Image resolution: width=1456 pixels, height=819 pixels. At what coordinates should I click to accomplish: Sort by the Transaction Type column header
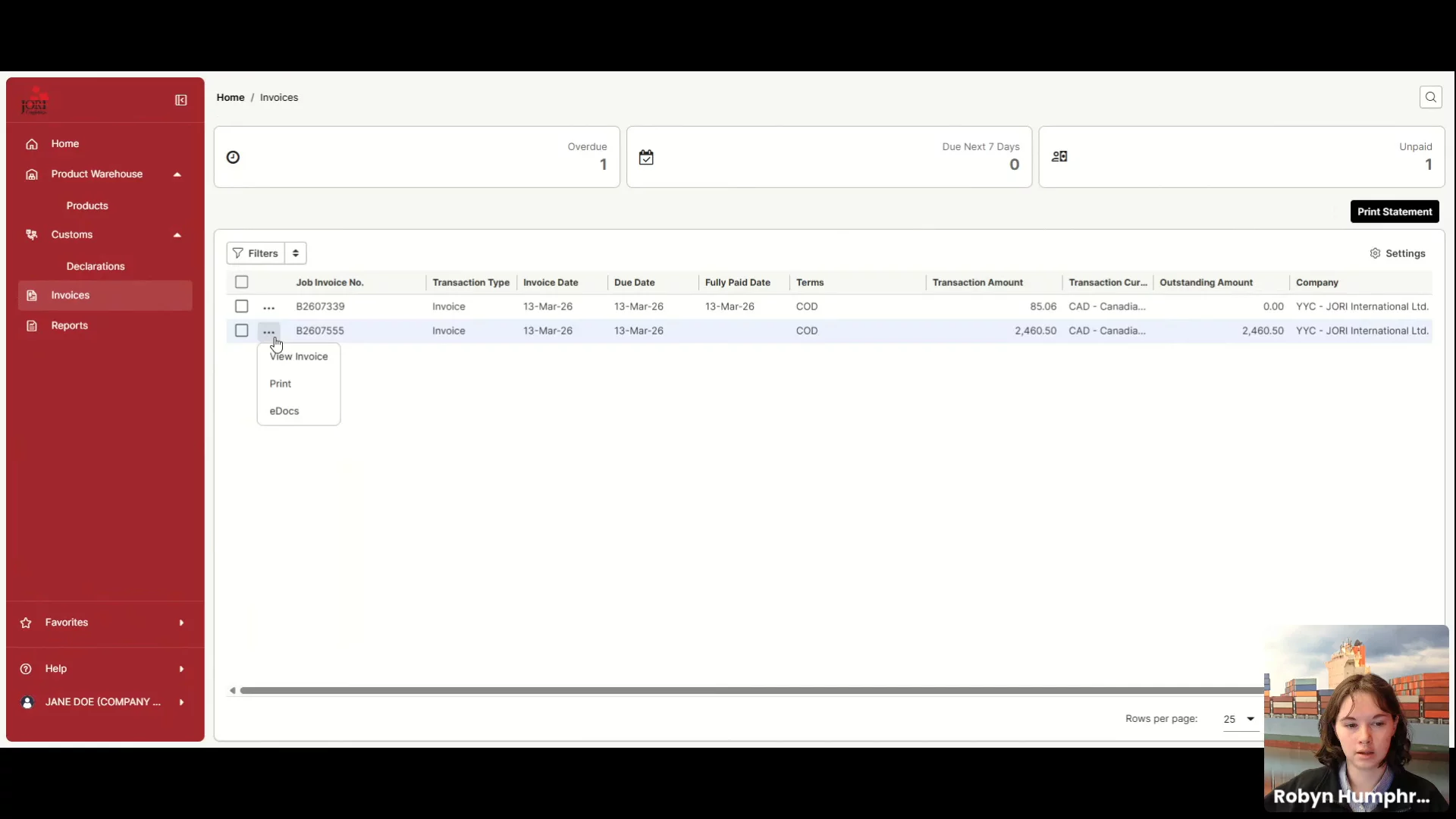(471, 282)
